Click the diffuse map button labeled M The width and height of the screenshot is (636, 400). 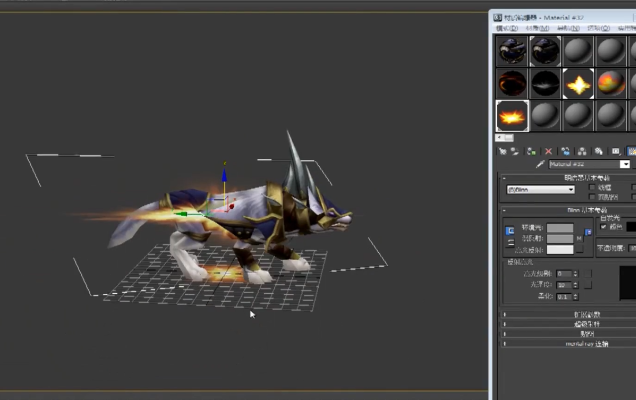click(x=578, y=238)
